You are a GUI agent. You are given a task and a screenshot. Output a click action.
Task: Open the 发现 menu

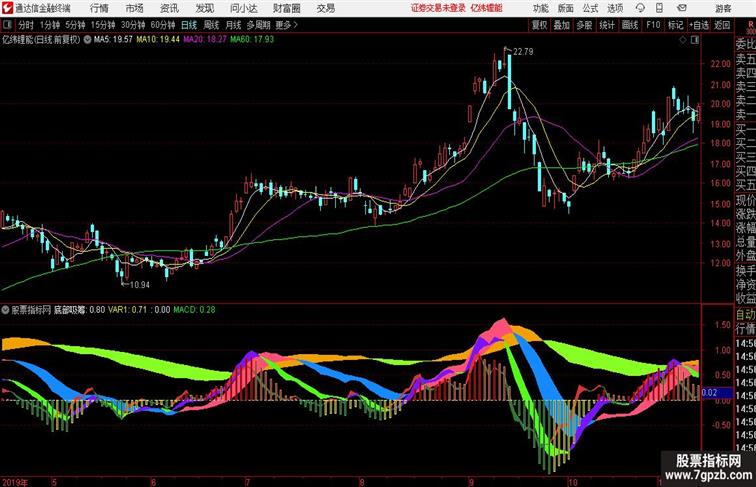click(204, 8)
